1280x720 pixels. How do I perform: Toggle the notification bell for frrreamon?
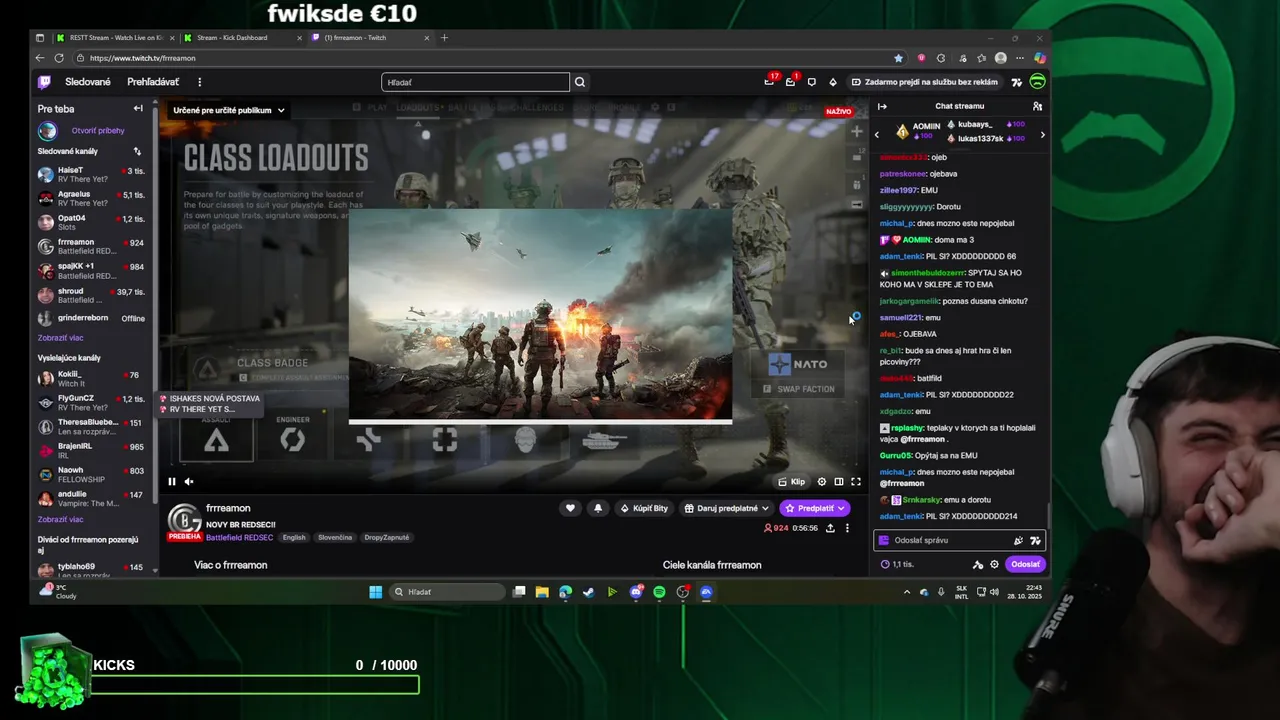[x=598, y=508]
